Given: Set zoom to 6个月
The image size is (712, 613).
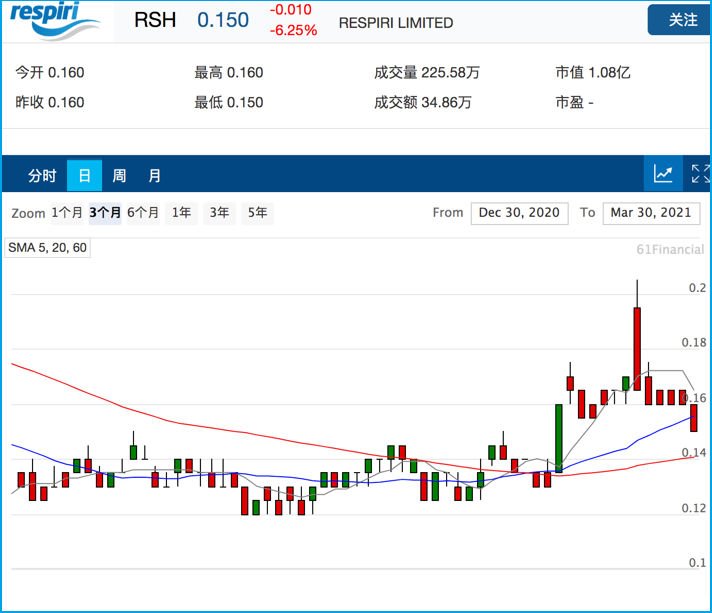Looking at the screenshot, I should (143, 213).
